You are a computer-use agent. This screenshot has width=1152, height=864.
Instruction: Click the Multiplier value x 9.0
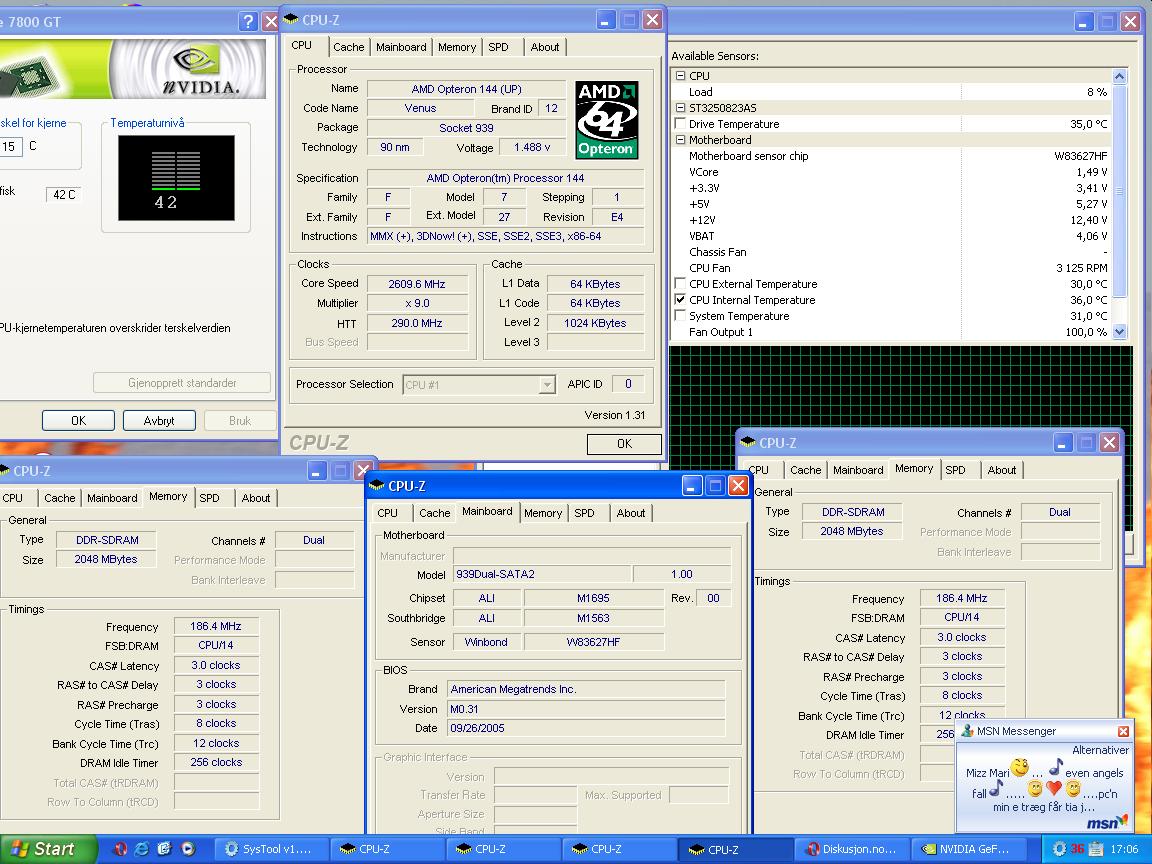coord(417,303)
